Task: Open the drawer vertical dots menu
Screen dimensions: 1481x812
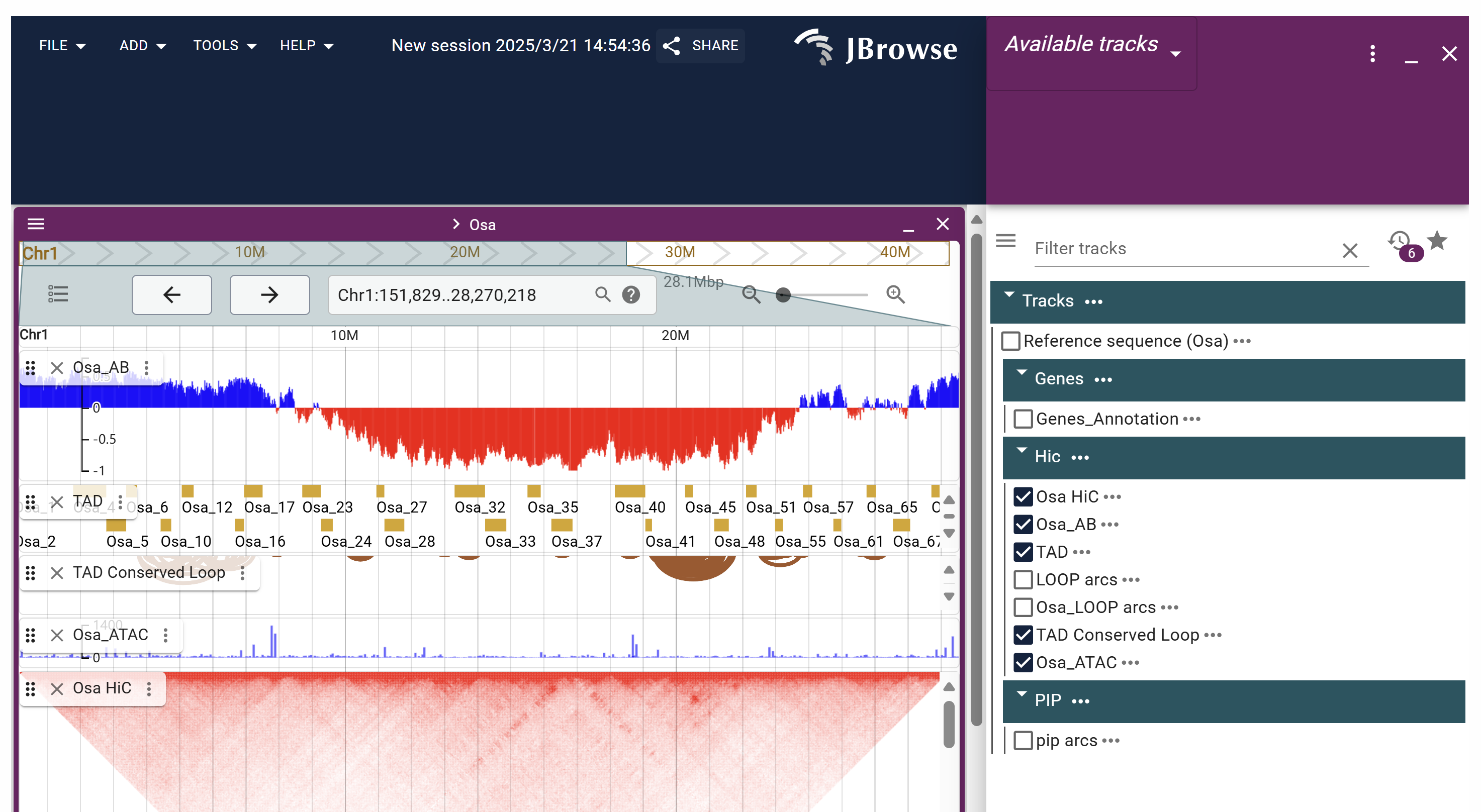Action: click(x=1373, y=54)
